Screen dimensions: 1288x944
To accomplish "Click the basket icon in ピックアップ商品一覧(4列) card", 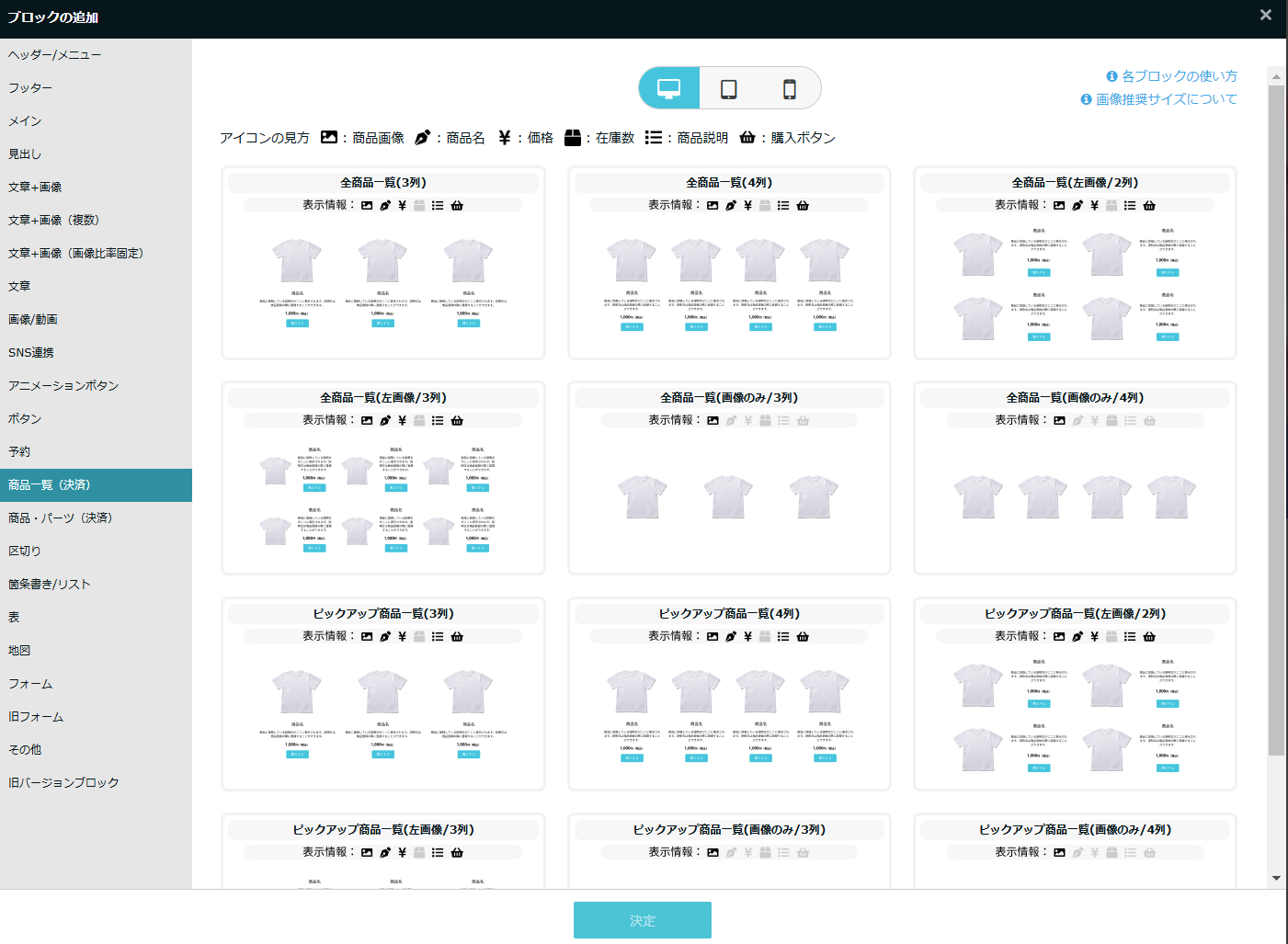I will [x=803, y=637].
